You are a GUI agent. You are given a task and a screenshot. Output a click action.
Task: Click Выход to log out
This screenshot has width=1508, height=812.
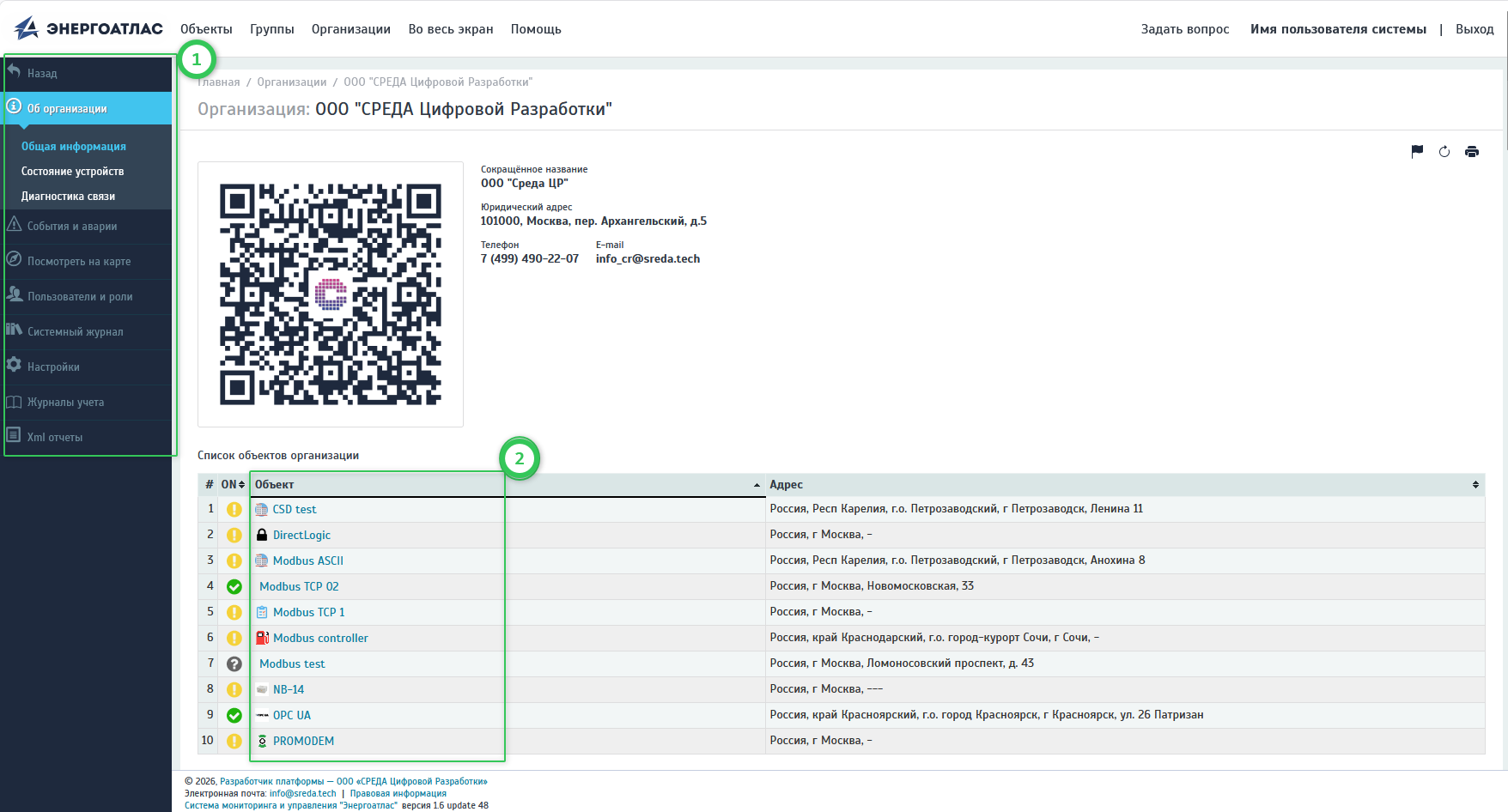(x=1475, y=29)
